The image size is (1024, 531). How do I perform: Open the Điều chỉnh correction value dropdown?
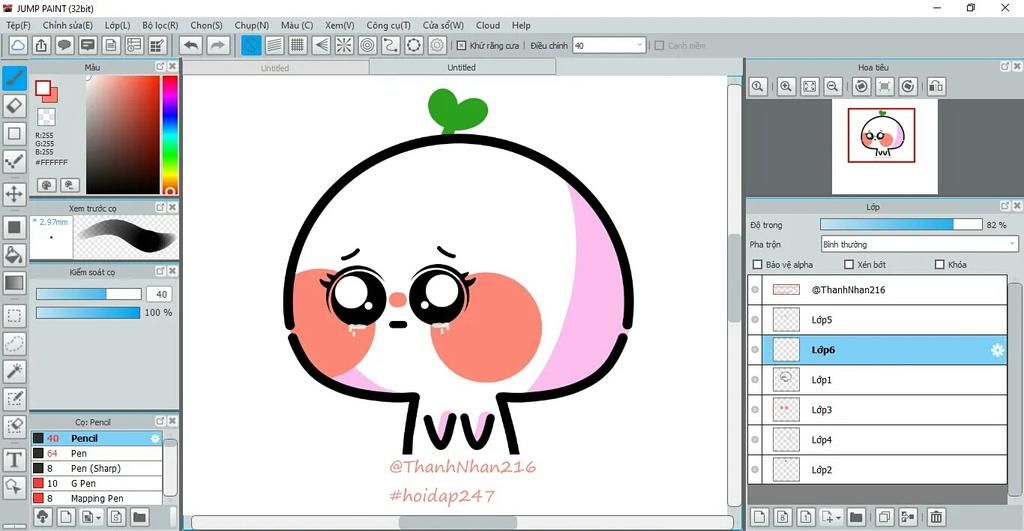tap(609, 46)
